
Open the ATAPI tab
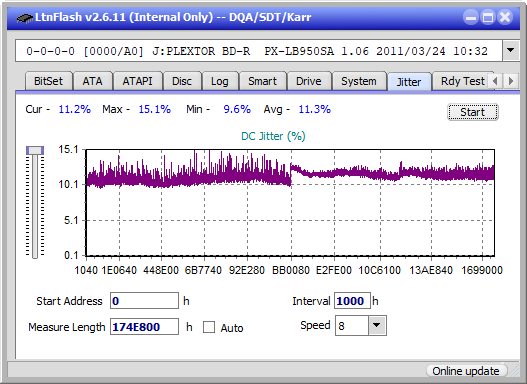pos(137,81)
